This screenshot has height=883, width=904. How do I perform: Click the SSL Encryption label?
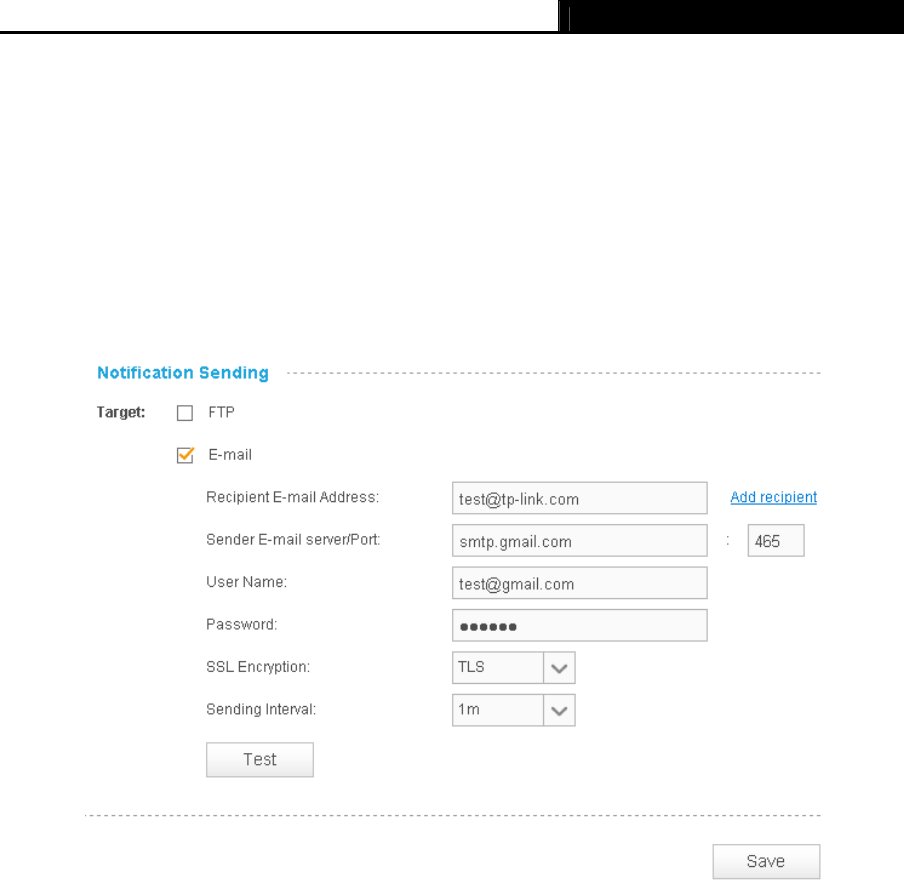click(x=258, y=667)
